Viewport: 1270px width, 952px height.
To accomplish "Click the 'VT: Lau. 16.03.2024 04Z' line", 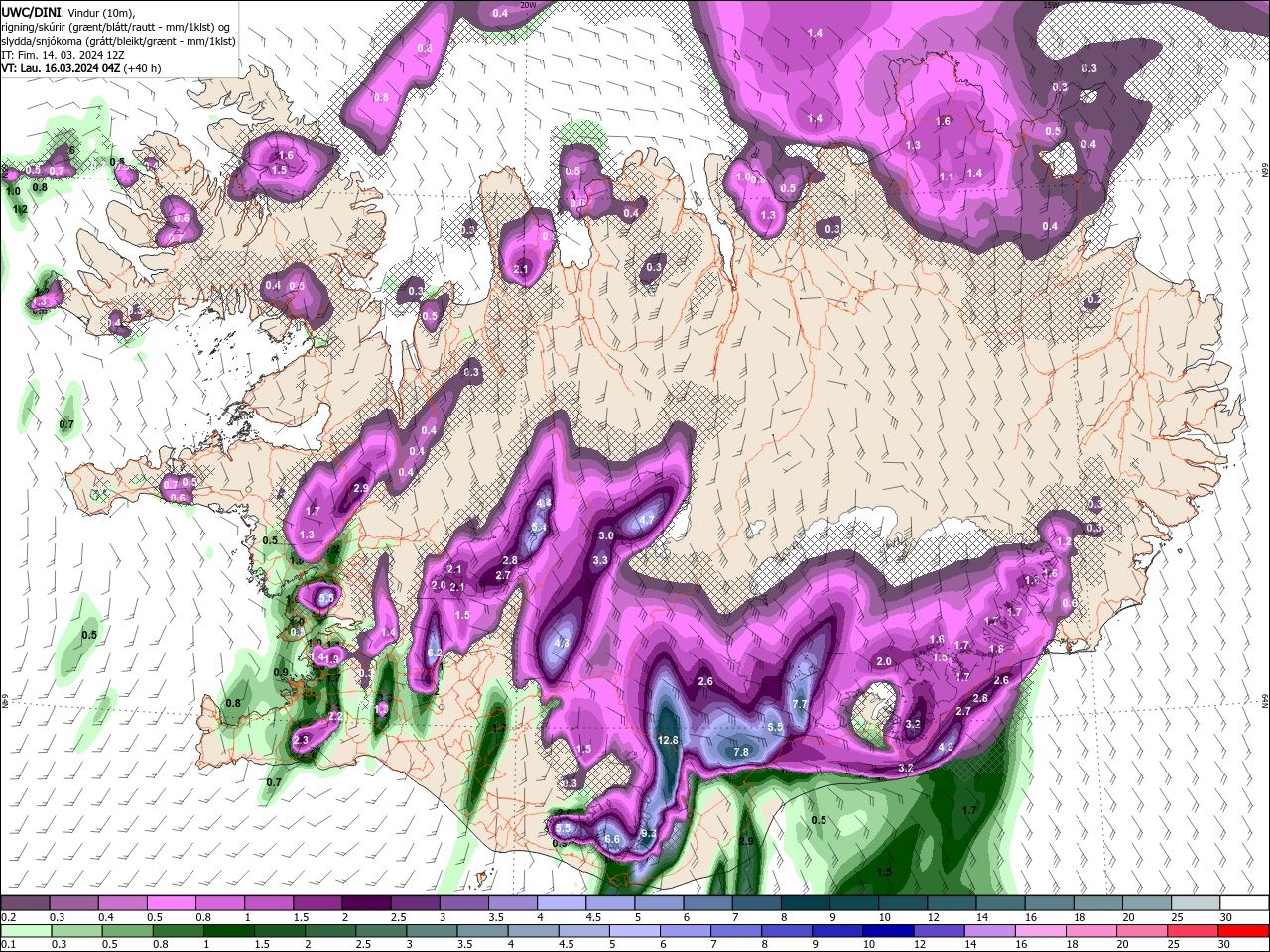I will click(x=80, y=68).
